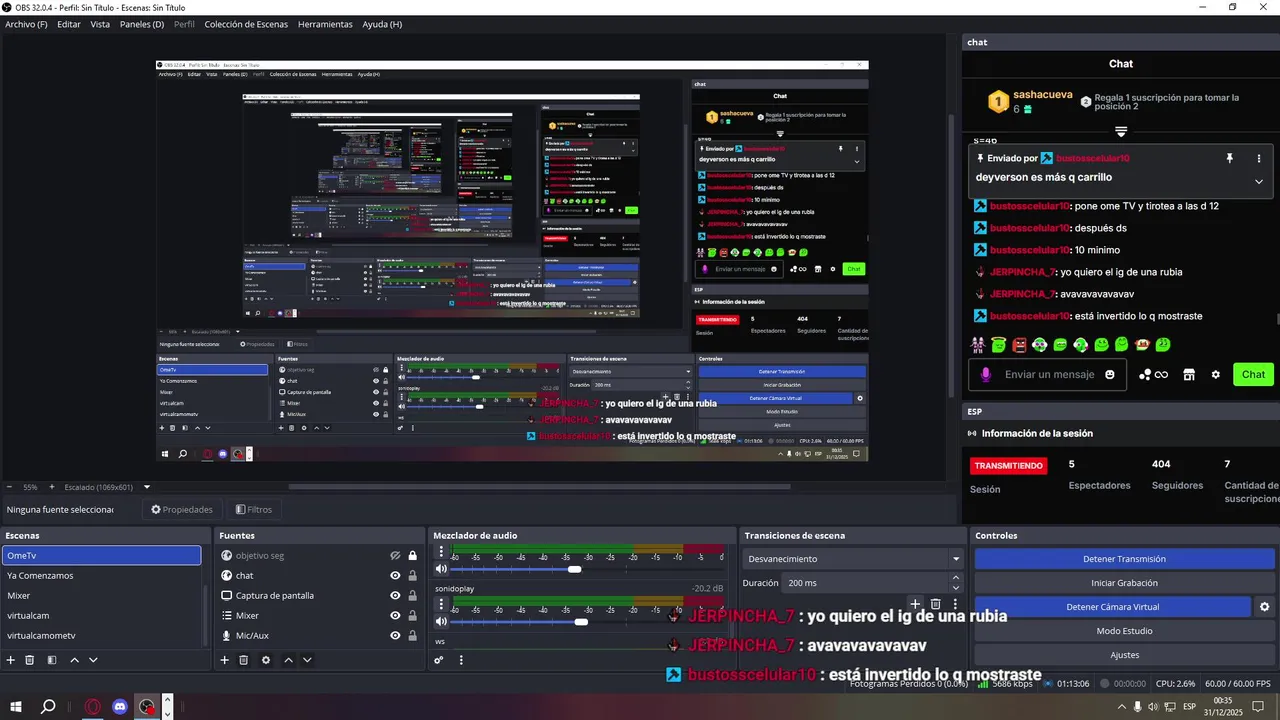Click the microphone icon in the chat message box
1280x720 pixels.
coord(986,374)
